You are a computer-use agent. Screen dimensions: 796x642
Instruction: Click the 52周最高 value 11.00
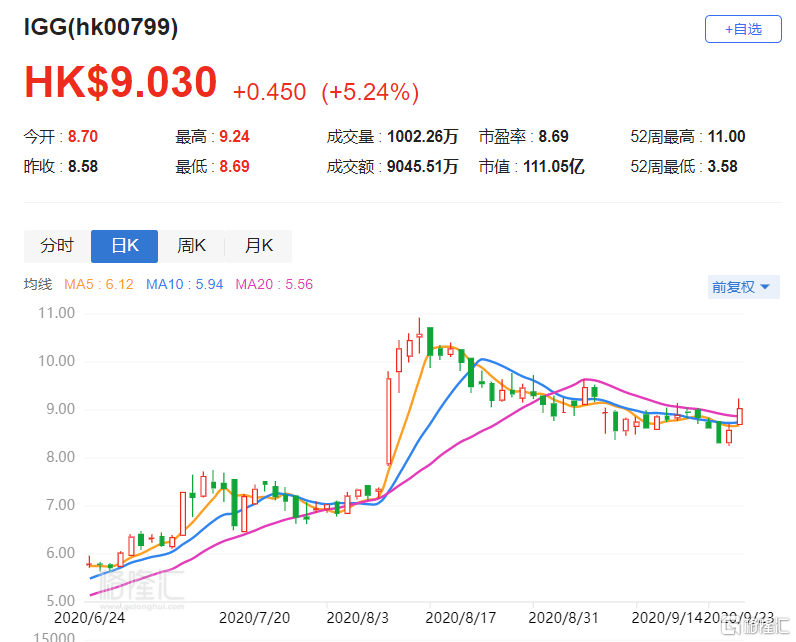tap(726, 137)
